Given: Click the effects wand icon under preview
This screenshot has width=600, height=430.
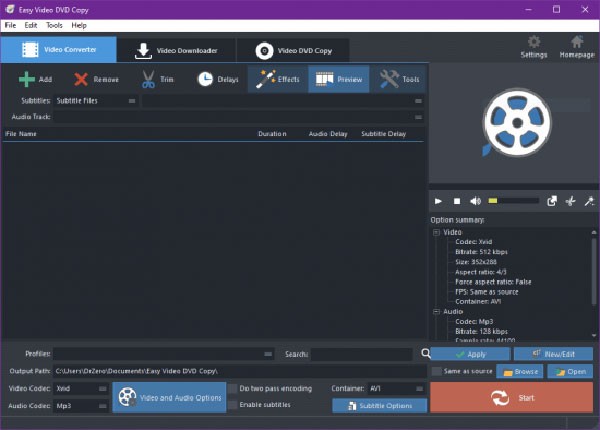Looking at the screenshot, I should 589,201.
